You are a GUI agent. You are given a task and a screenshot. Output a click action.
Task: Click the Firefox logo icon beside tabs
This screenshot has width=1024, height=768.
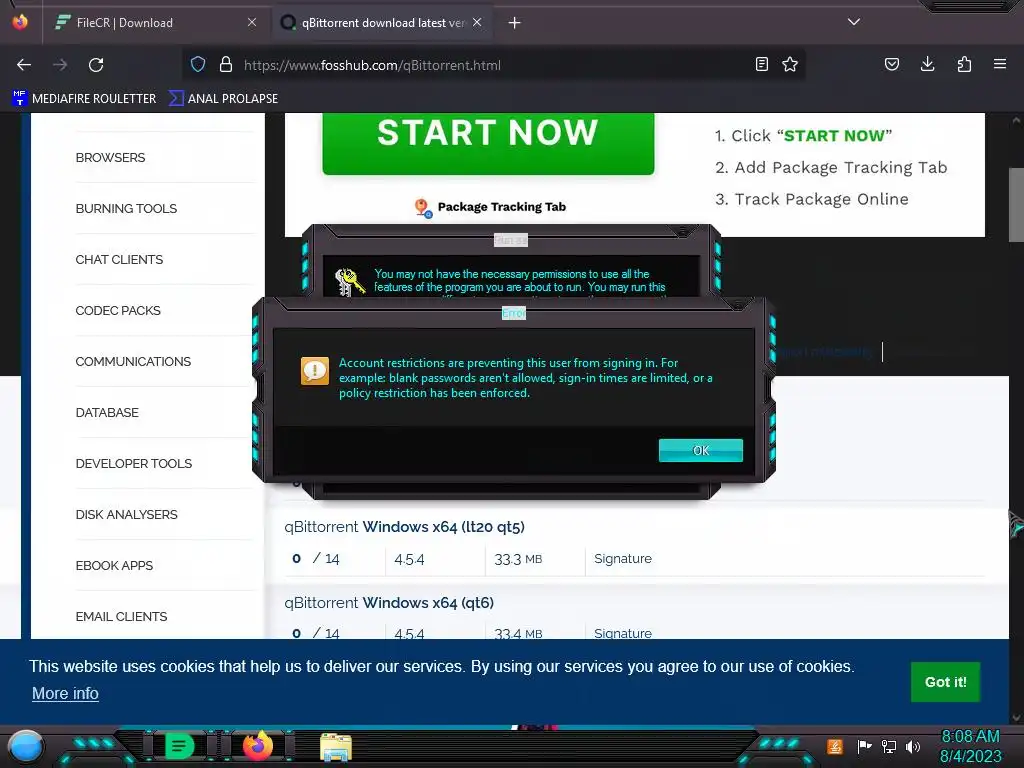[x=20, y=22]
